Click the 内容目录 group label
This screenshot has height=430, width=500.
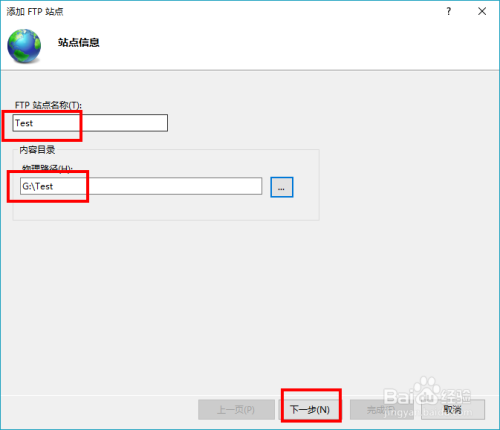click(x=37, y=150)
